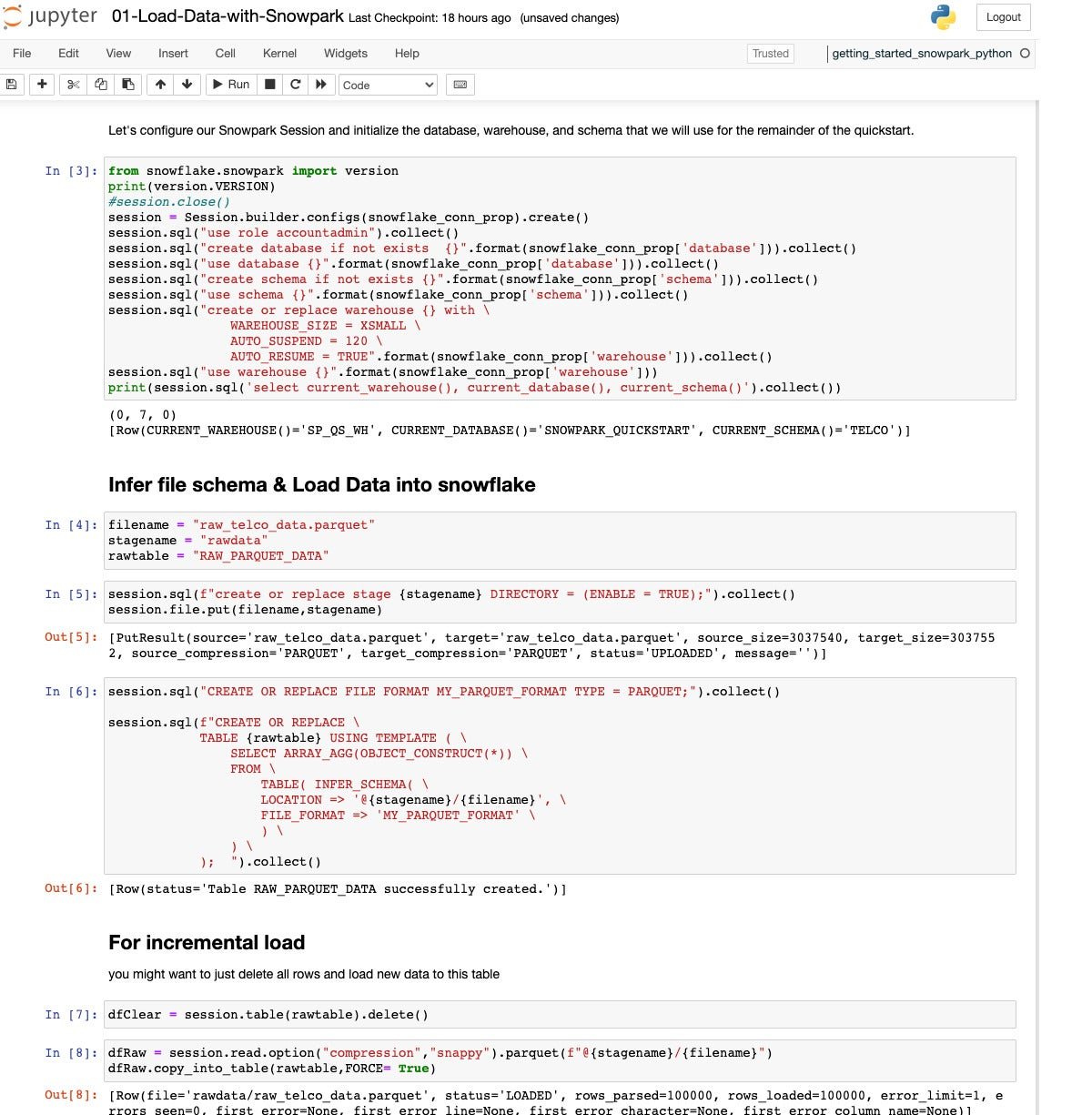Move selected cell up arrow

click(161, 85)
